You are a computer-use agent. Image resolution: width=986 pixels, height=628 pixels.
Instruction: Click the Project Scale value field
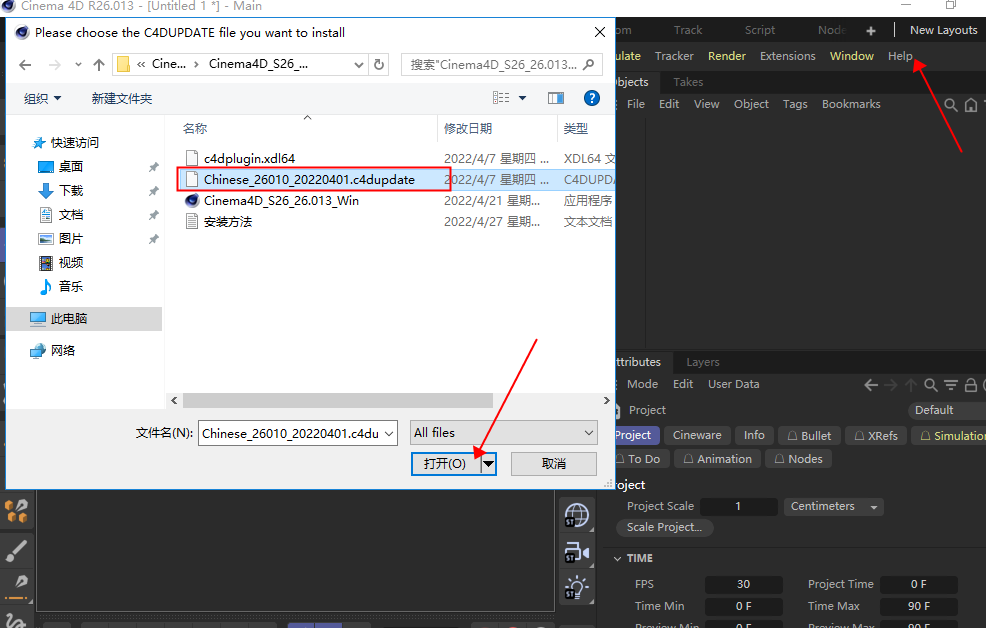pyautogui.click(x=738, y=507)
